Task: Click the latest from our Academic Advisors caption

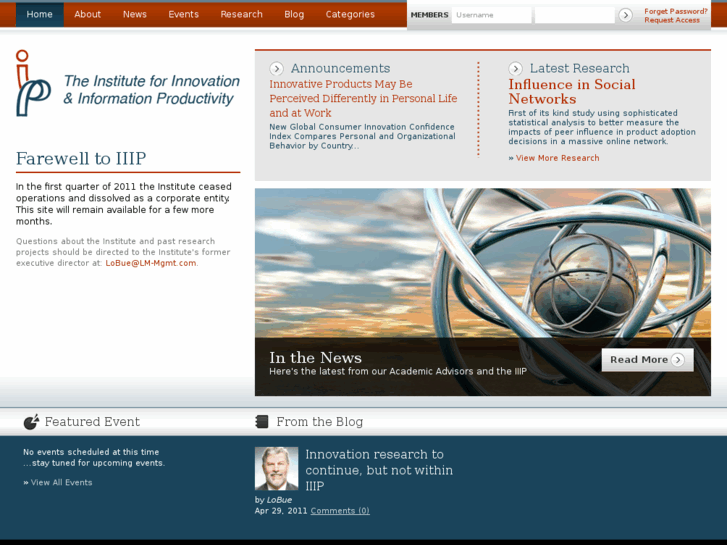Action: click(398, 371)
